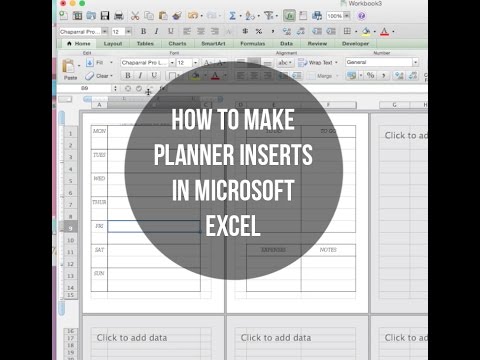Image resolution: width=480 pixels, height=360 pixels.
Task: Toggle Italic in the ribbon Font group
Action: pos(140,76)
